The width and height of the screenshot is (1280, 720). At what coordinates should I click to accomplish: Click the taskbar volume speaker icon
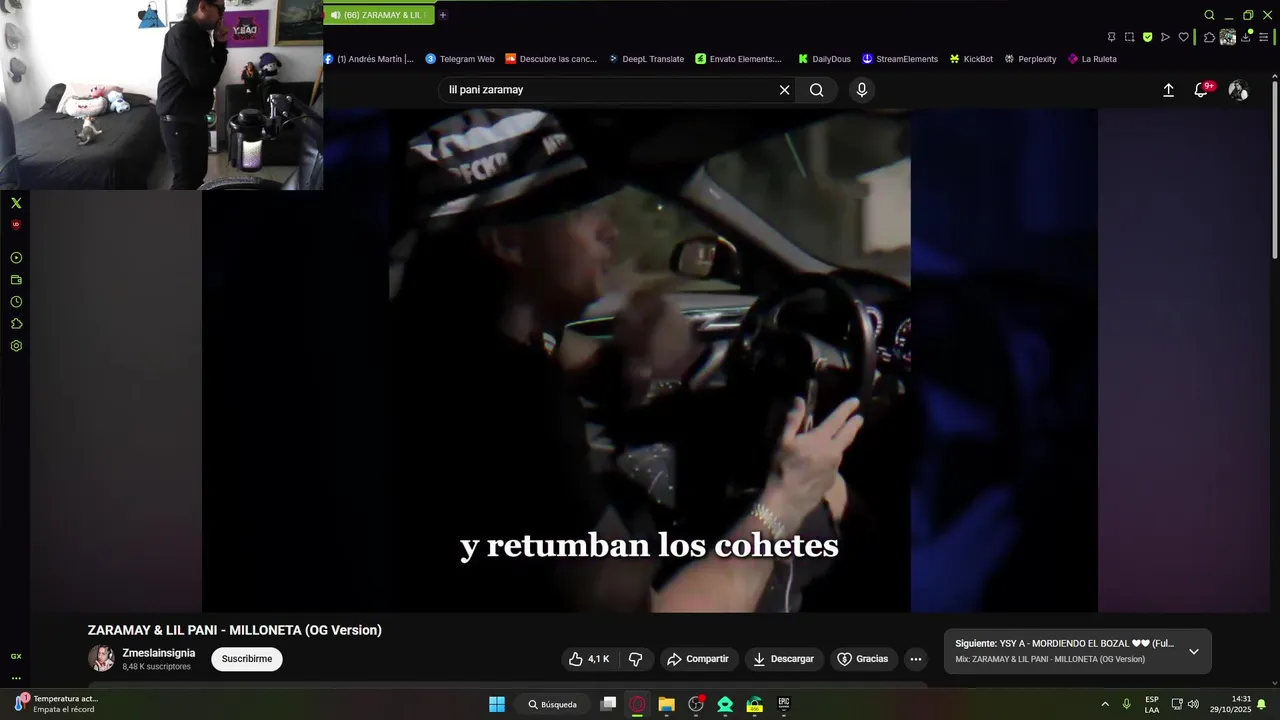pos(1193,704)
